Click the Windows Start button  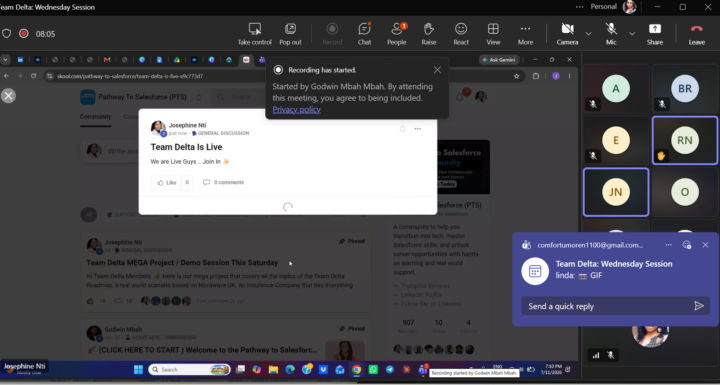tap(138, 369)
